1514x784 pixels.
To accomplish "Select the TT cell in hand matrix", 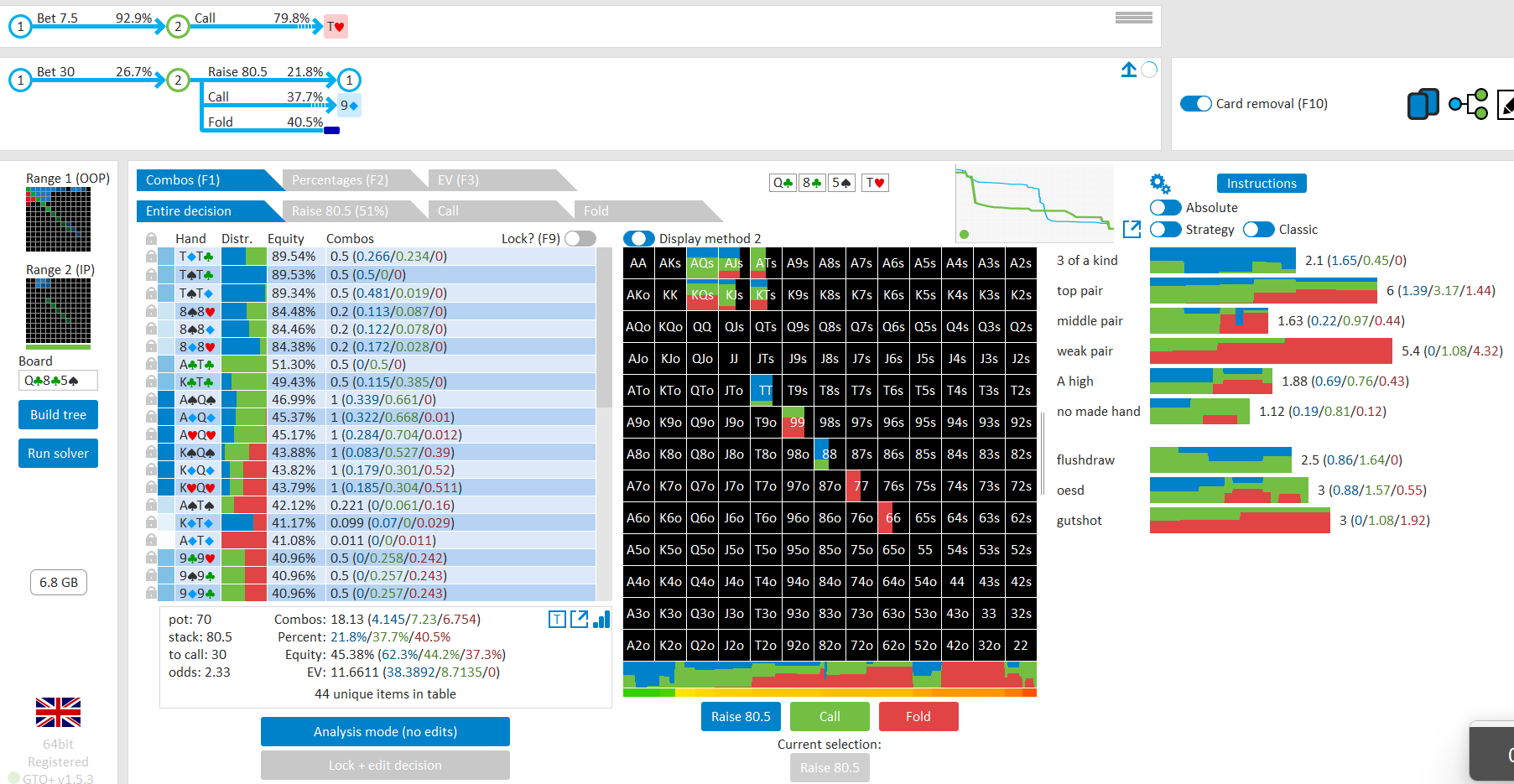I will [766, 391].
